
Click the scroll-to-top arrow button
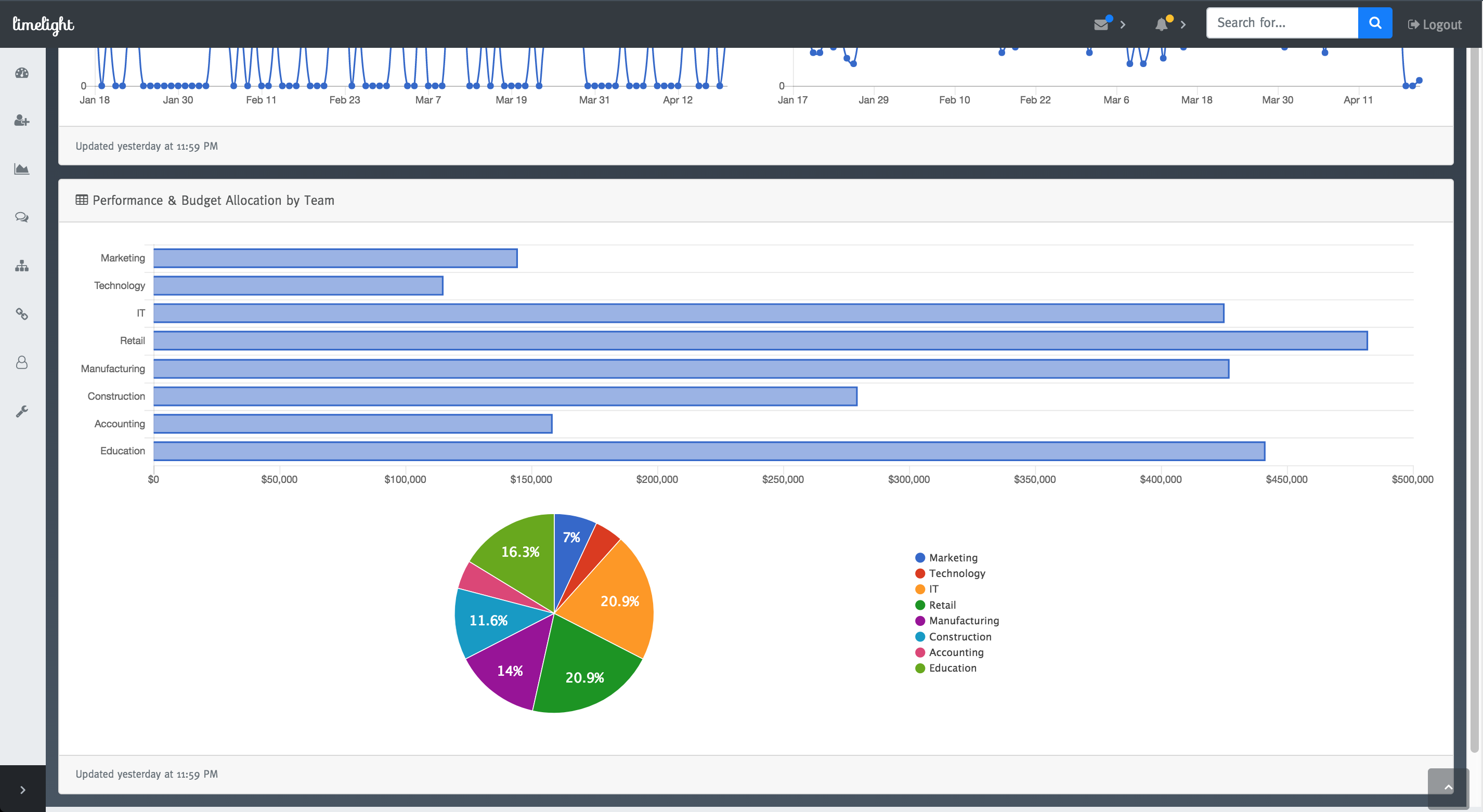[1448, 789]
